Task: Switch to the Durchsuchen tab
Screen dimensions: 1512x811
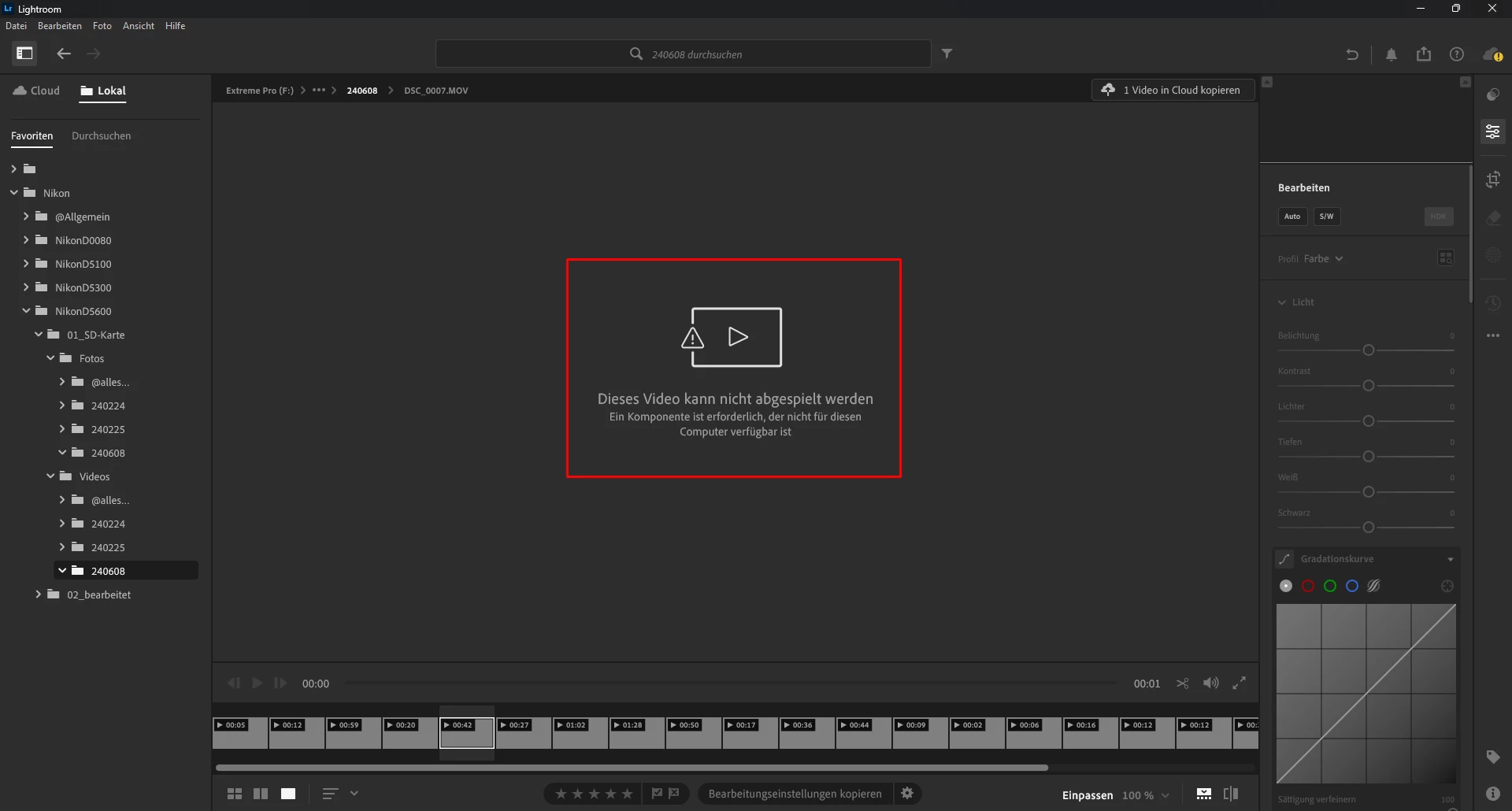Action: tap(102, 136)
